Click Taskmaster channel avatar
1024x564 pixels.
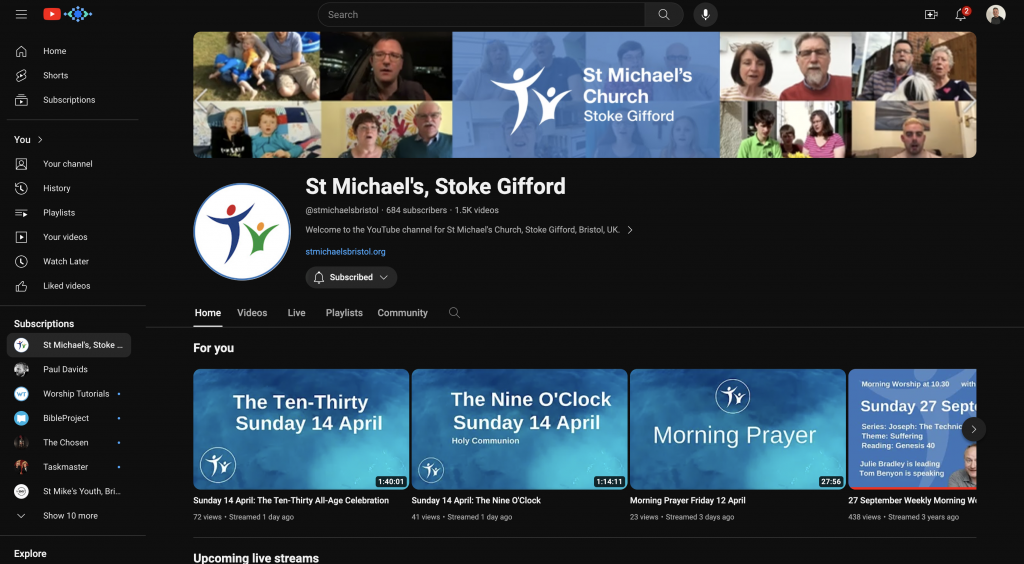pos(22,467)
